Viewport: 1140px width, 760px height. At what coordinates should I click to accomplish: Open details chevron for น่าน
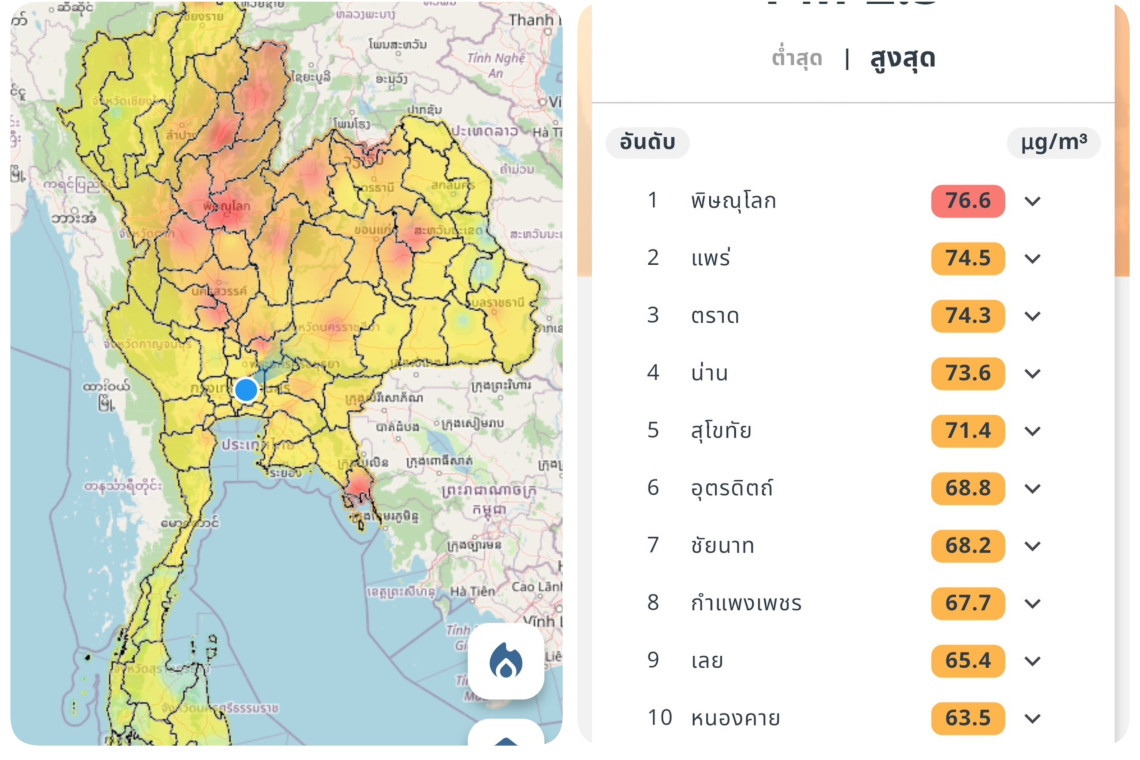click(1033, 374)
